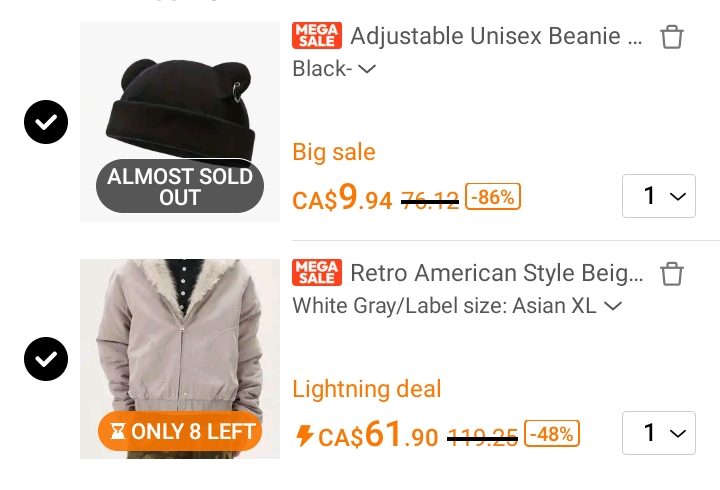Open the black beanie product image
This screenshot has height=490, width=720.
(x=180, y=122)
